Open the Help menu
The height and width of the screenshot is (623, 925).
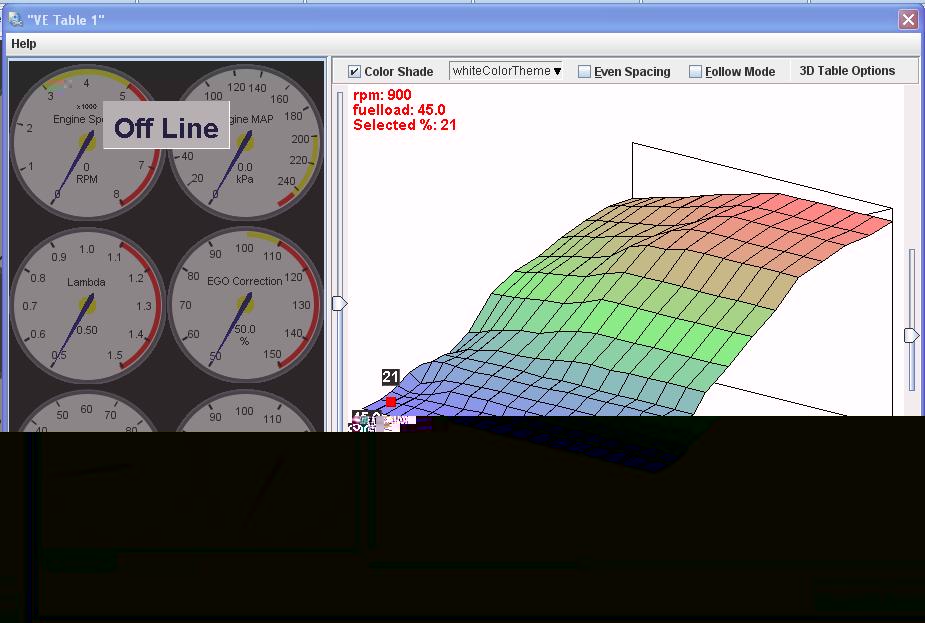pos(24,44)
